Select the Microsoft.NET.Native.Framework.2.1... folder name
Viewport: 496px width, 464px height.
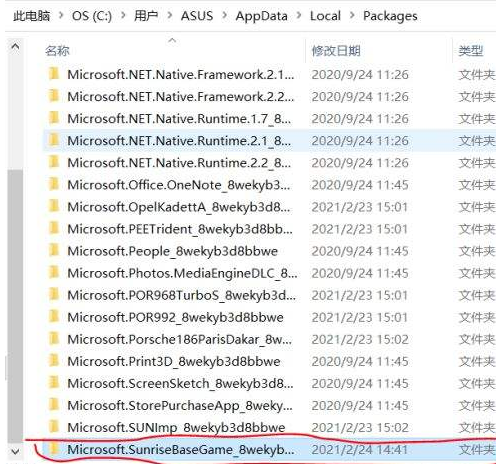tap(181, 74)
